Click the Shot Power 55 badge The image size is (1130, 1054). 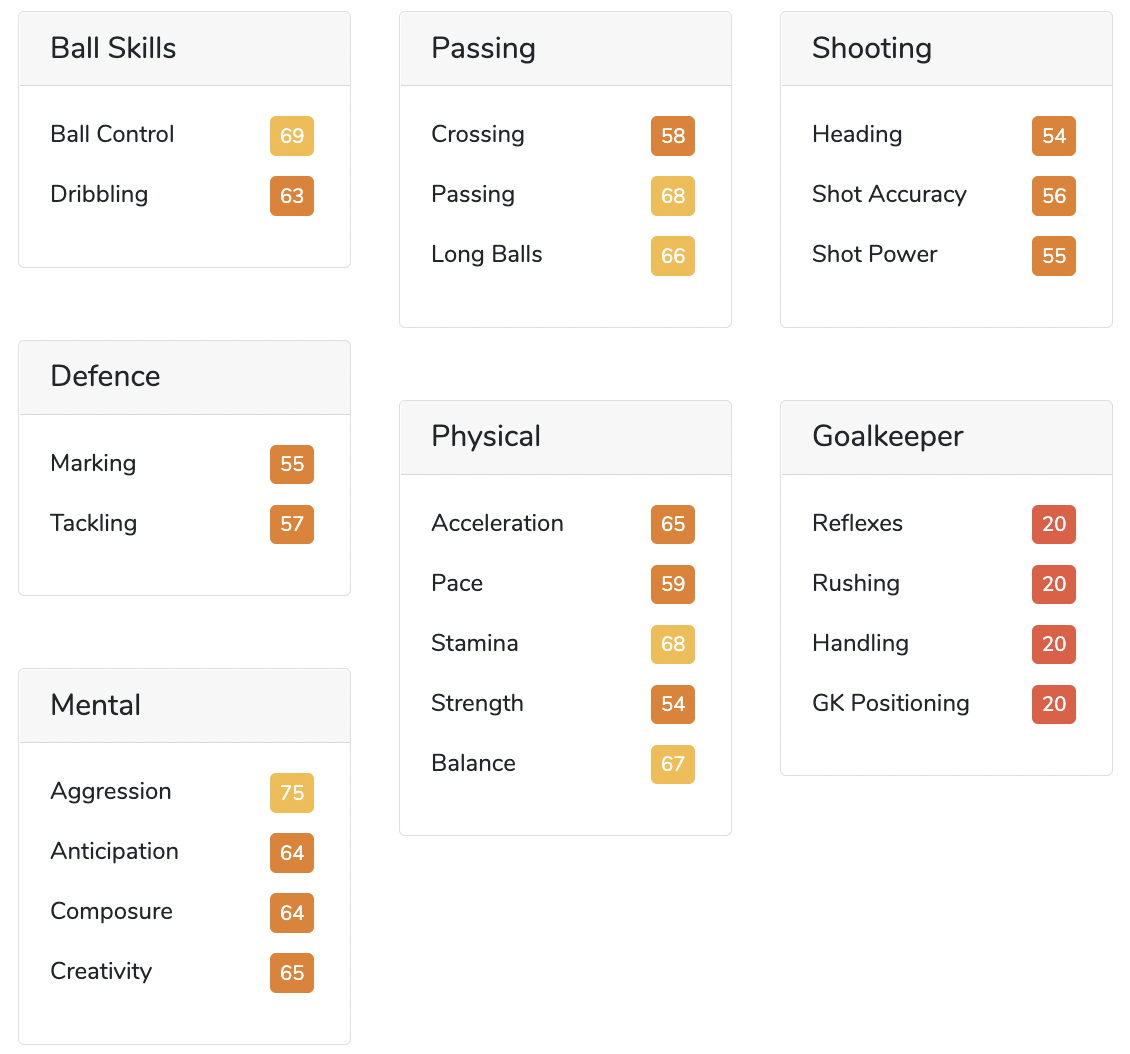[1054, 255]
